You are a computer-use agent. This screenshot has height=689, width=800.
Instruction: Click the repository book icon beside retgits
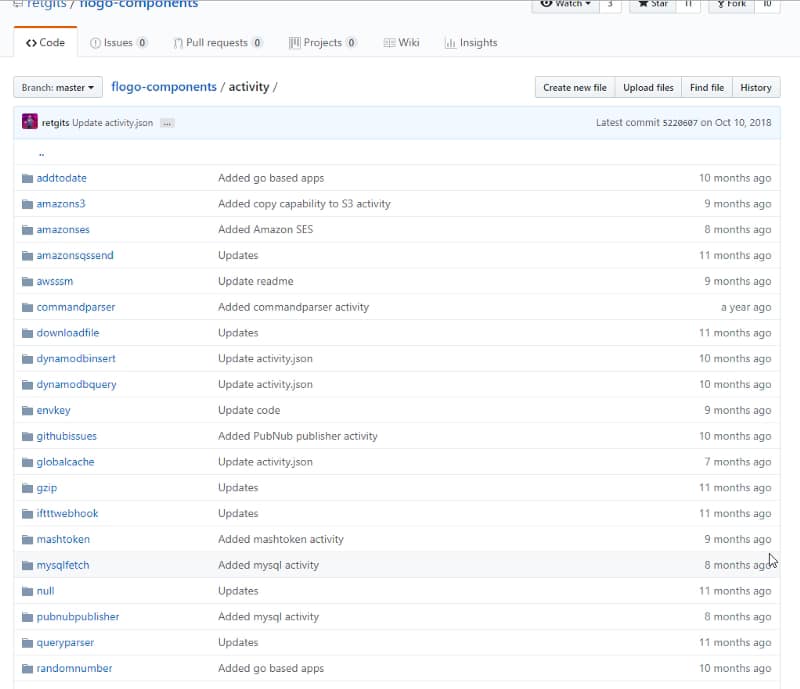point(17,4)
